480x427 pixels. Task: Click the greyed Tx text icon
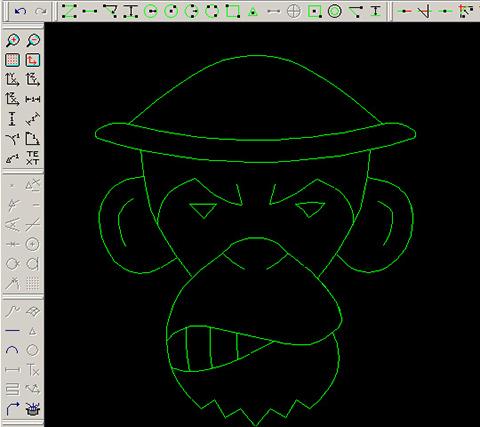coord(33,370)
